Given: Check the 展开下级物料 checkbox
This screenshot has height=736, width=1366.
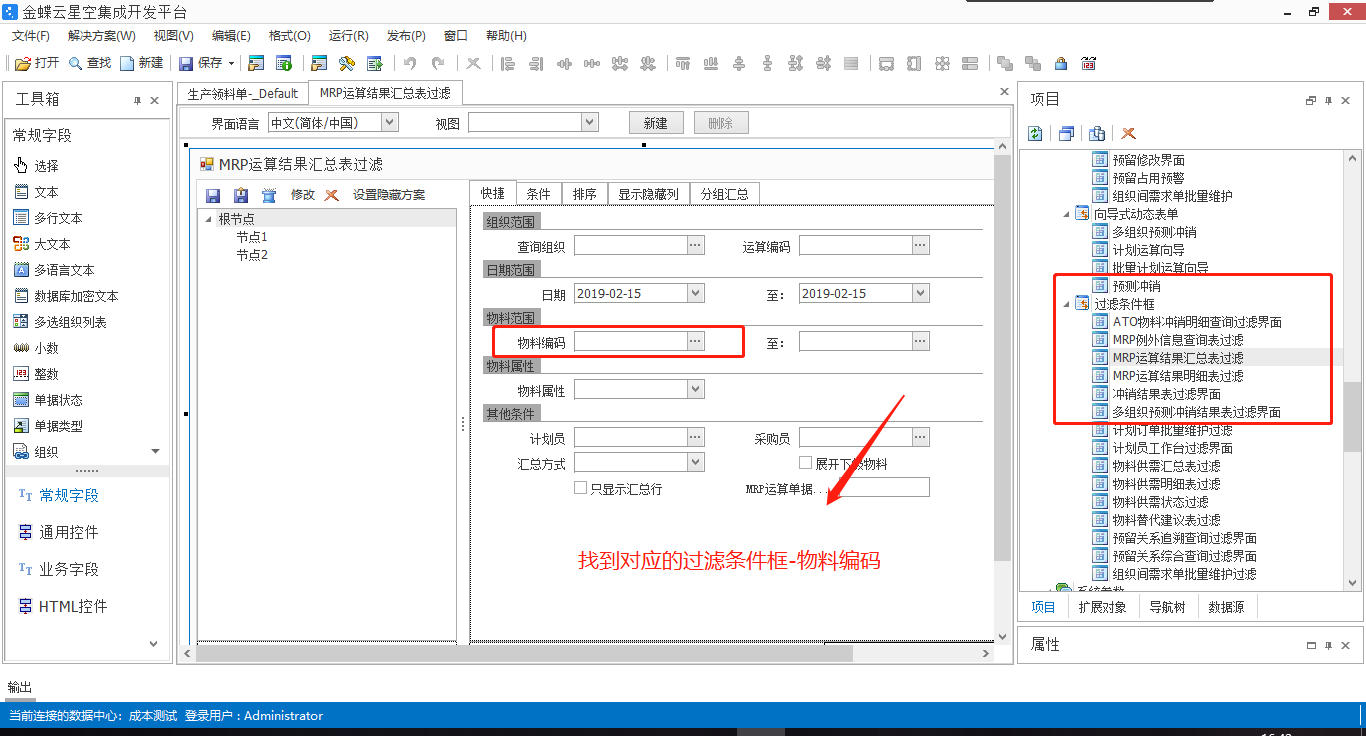Looking at the screenshot, I should (x=805, y=463).
